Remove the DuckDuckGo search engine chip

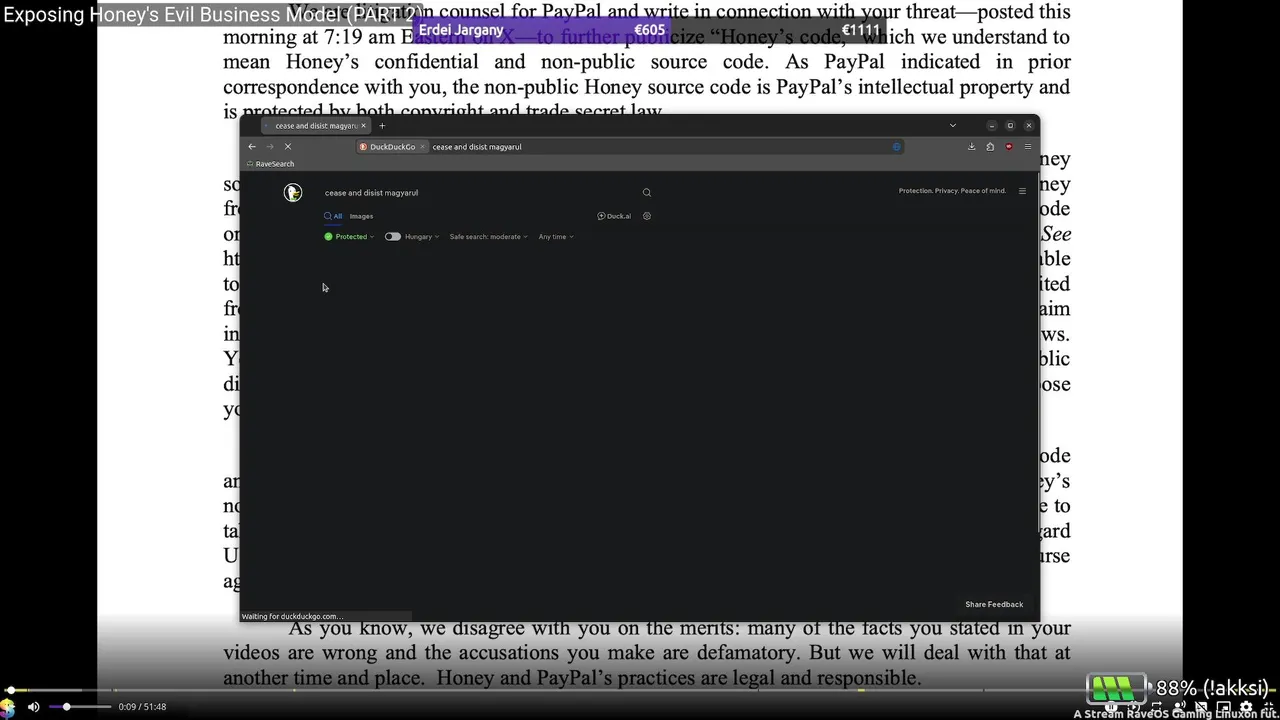click(422, 147)
